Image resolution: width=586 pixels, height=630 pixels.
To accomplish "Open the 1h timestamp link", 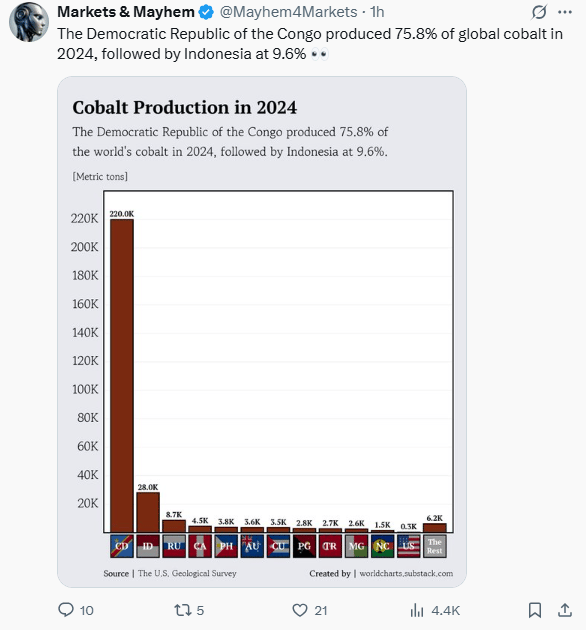I will click(377, 12).
